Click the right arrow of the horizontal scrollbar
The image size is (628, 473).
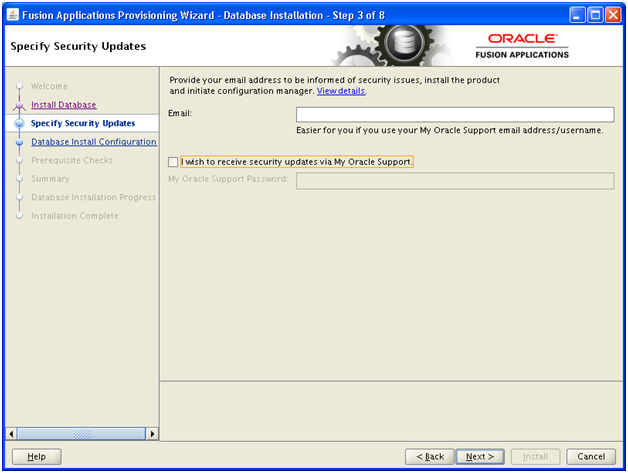[x=152, y=434]
